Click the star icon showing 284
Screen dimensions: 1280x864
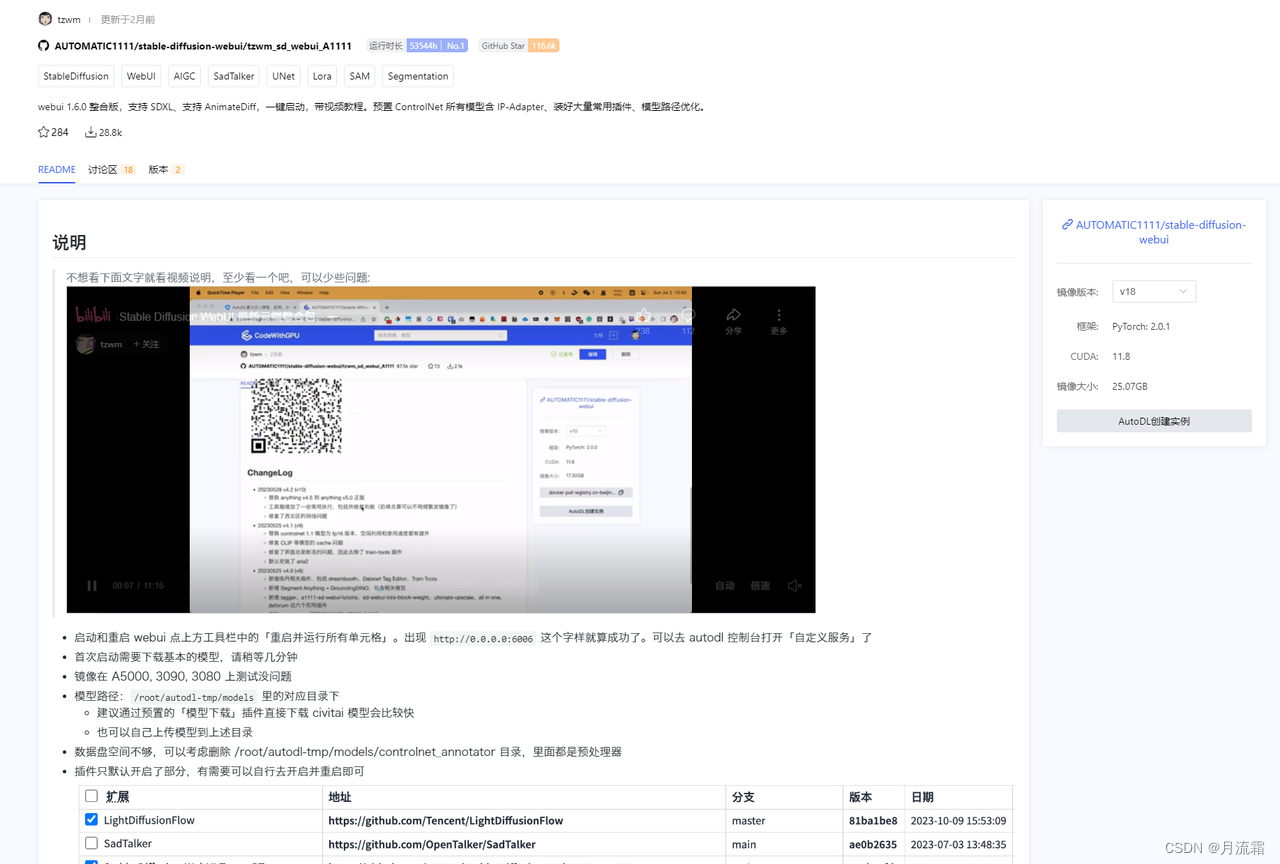tap(44, 132)
